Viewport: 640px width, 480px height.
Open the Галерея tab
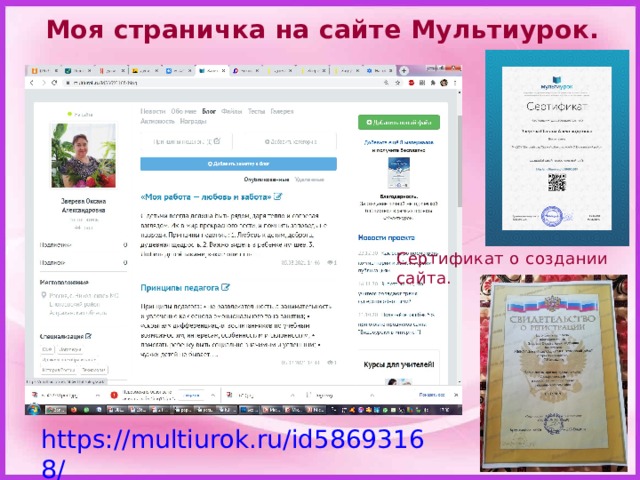[x=282, y=111]
